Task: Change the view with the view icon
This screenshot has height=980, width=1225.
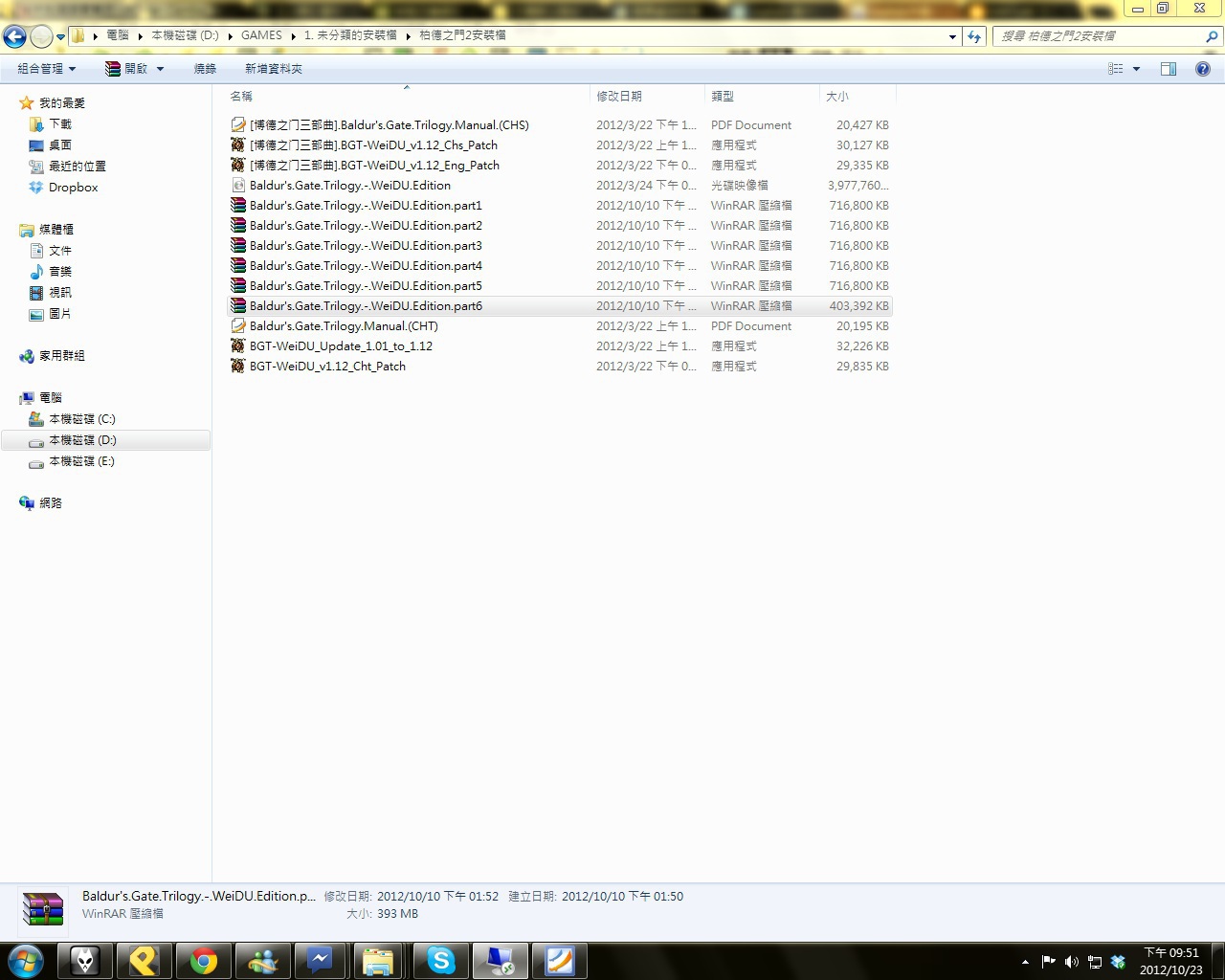Action: [1115, 69]
